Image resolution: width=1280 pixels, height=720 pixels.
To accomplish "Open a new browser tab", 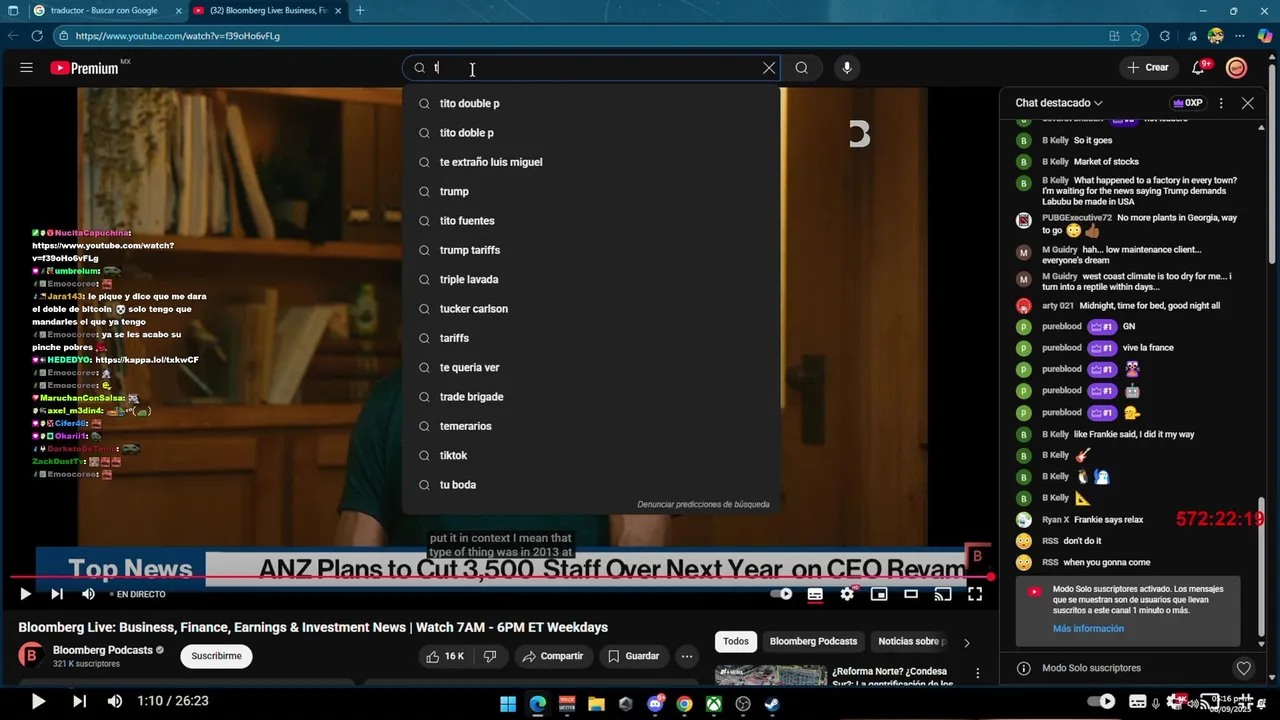I will (x=360, y=10).
